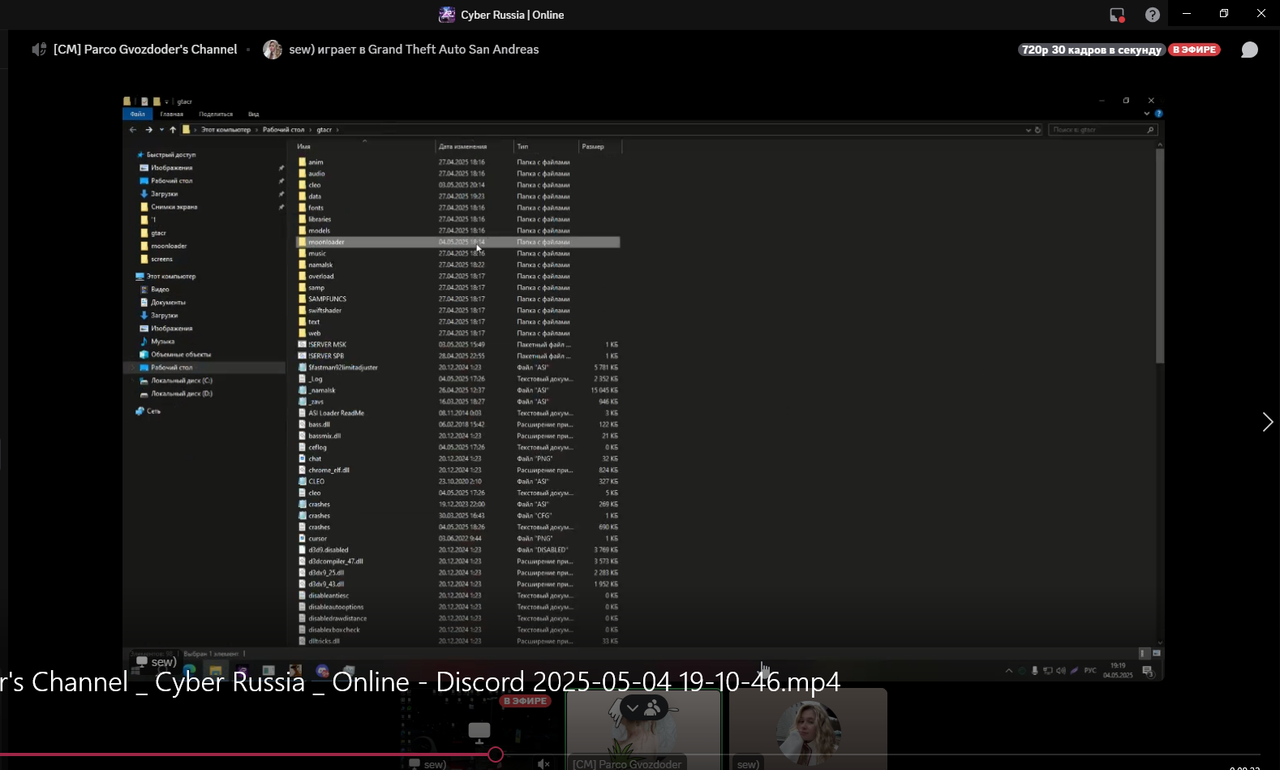This screenshot has width=1280, height=770.
Task: Select the highlighted moonloader folder
Action: [x=458, y=242]
